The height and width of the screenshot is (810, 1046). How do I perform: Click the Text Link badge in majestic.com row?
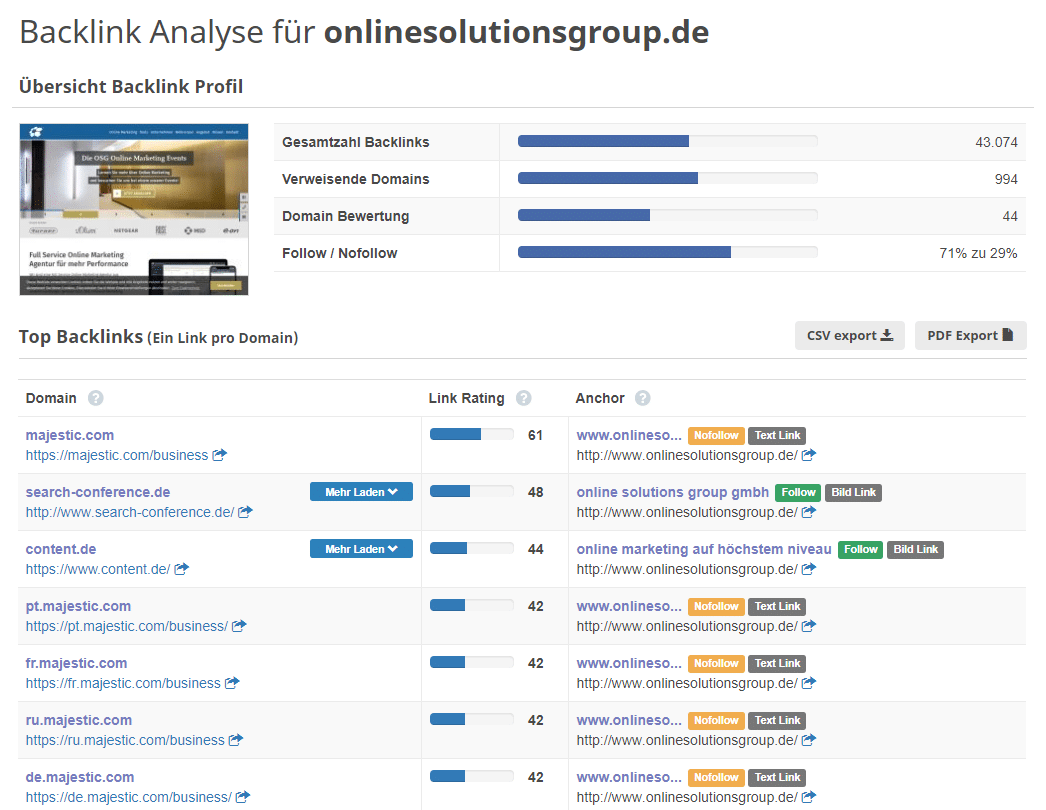(777, 435)
